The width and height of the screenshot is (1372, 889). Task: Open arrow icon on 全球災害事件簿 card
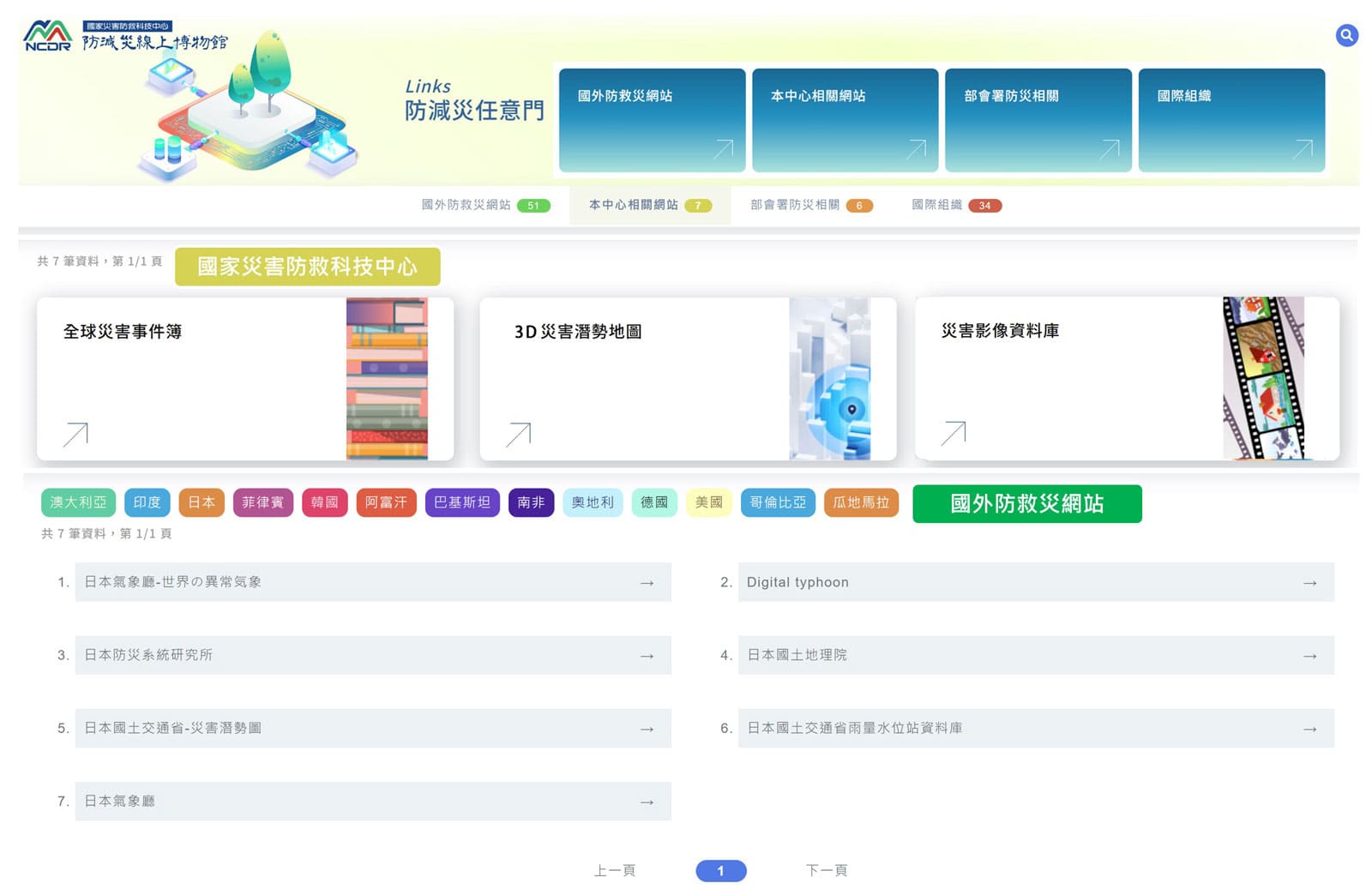click(75, 434)
